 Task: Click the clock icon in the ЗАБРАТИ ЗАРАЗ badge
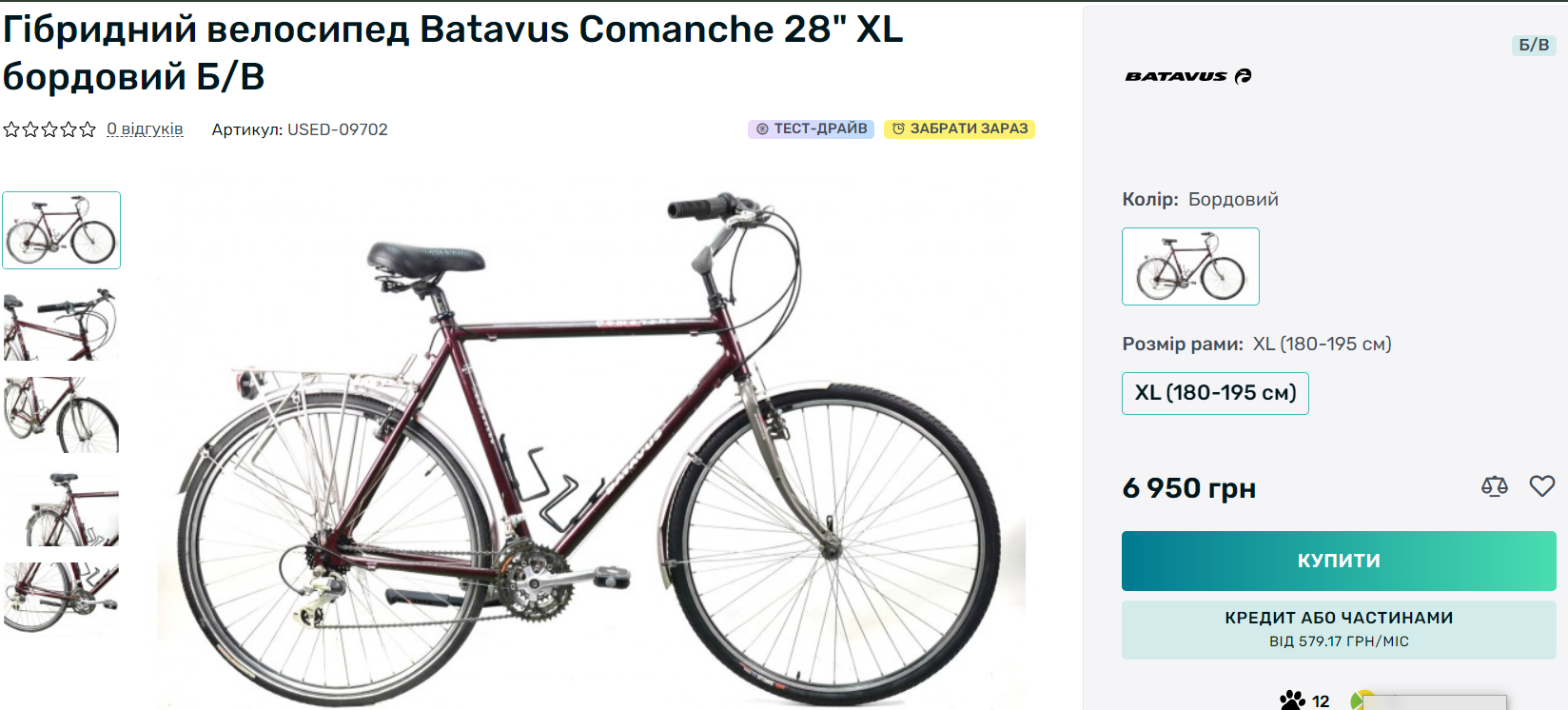coord(897,128)
